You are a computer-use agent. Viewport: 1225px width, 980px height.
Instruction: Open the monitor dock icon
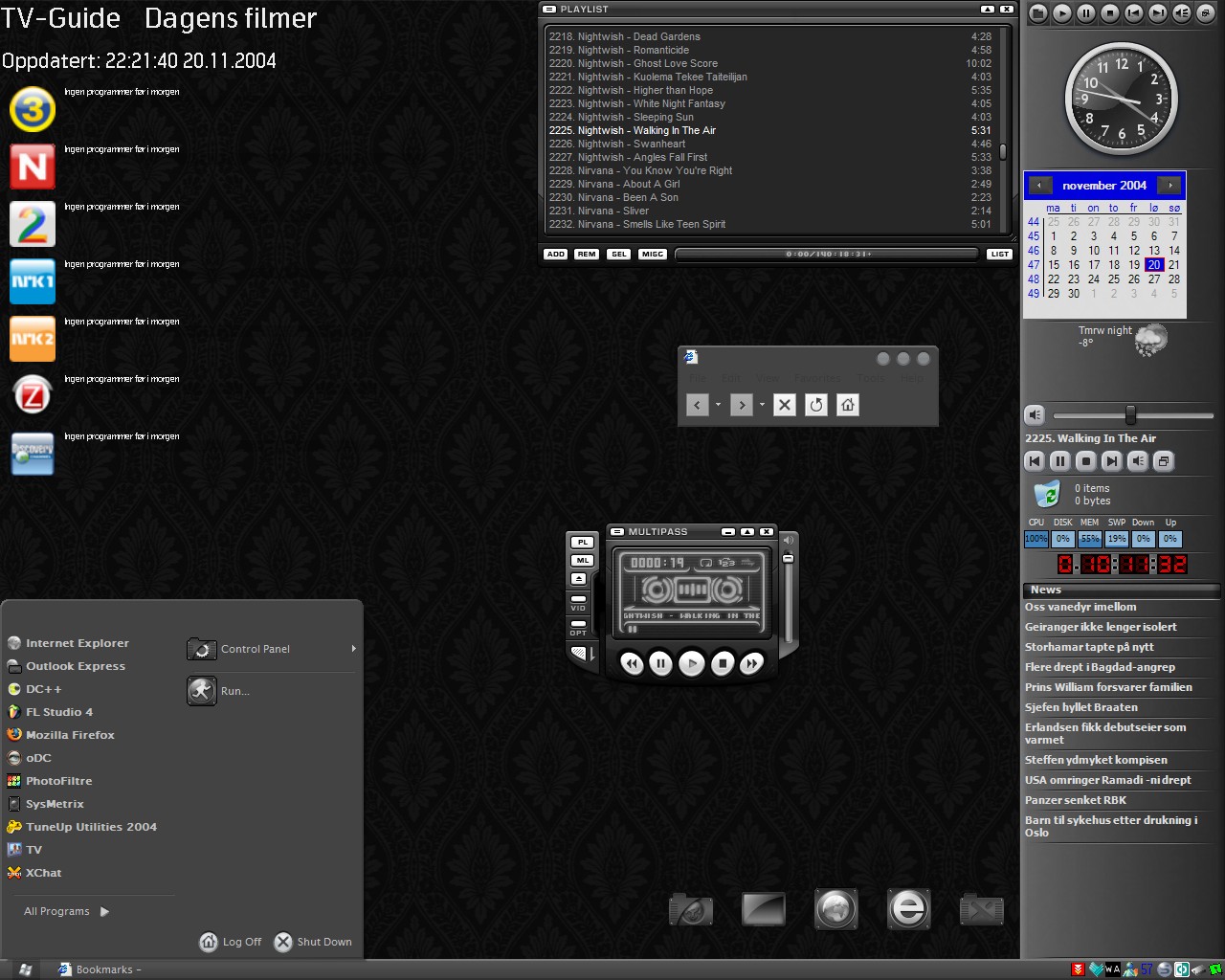764,909
